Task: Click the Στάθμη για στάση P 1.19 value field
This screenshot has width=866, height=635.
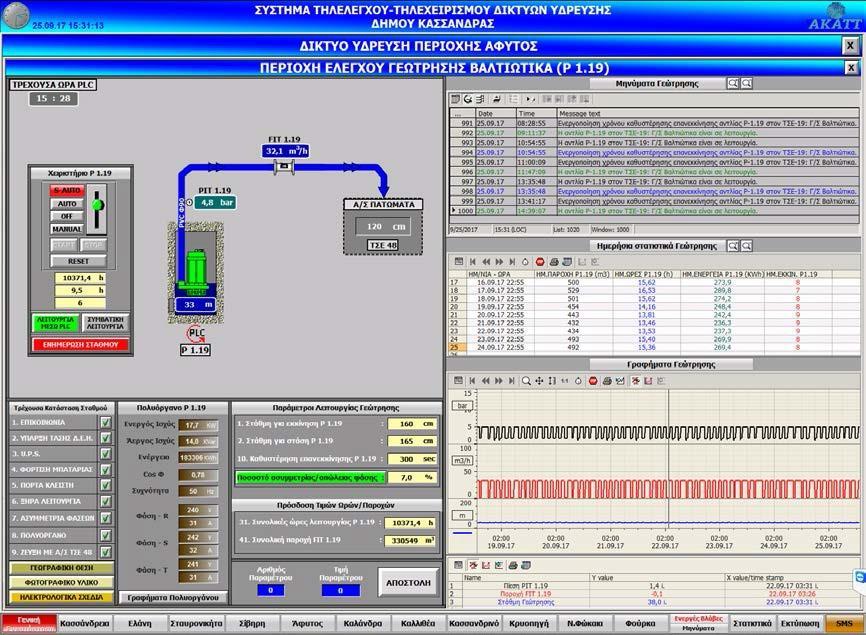Action: point(411,441)
